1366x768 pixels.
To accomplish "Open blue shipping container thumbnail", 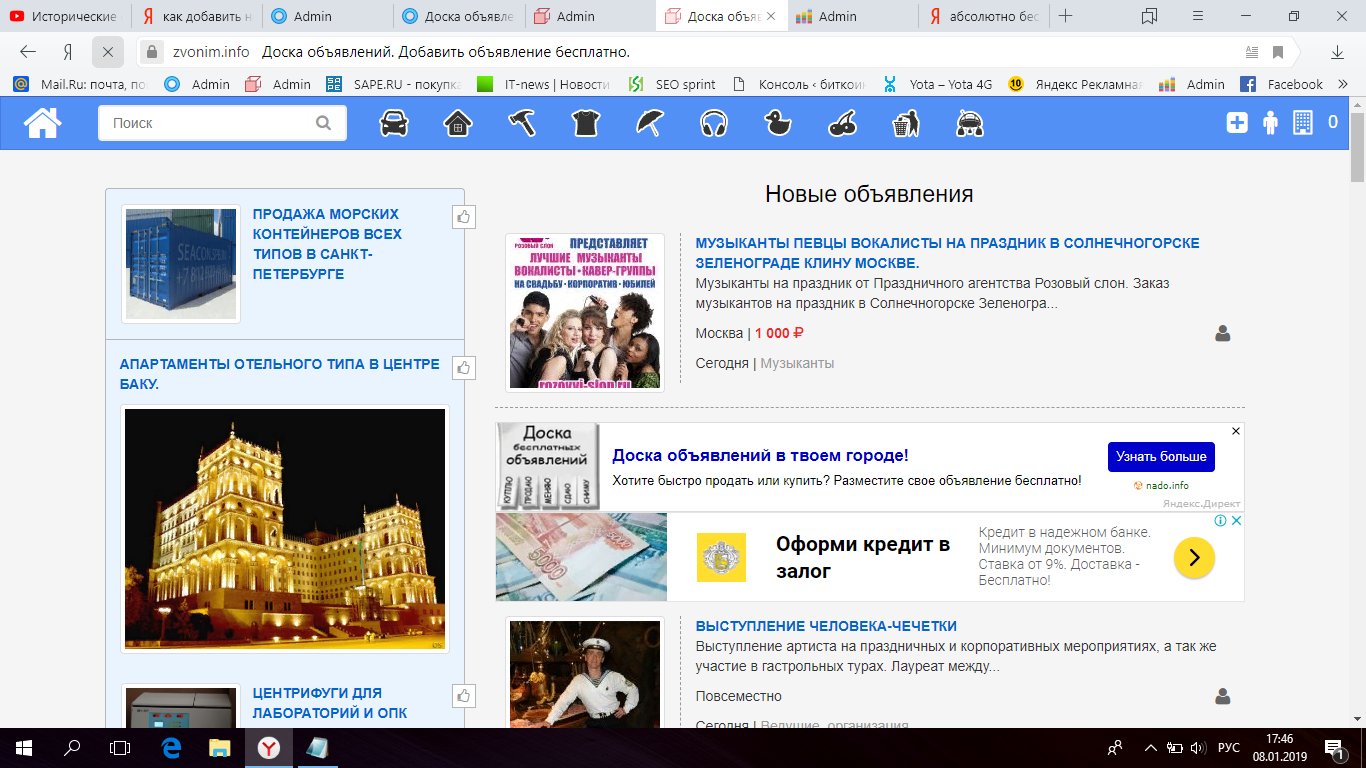I will coord(181,264).
